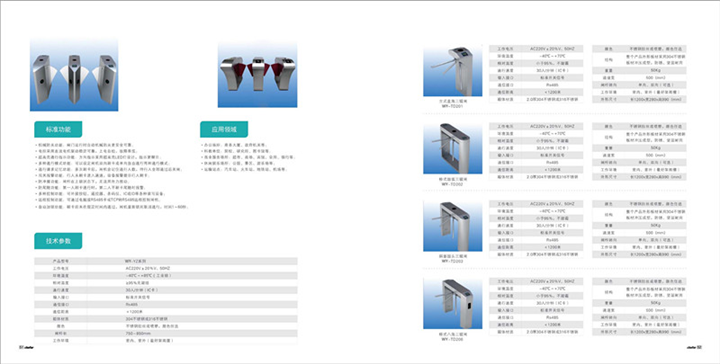Click the first Rs485 row in left parameters table
This screenshot has width=720, height=364.
pyautogui.click(x=166, y=304)
